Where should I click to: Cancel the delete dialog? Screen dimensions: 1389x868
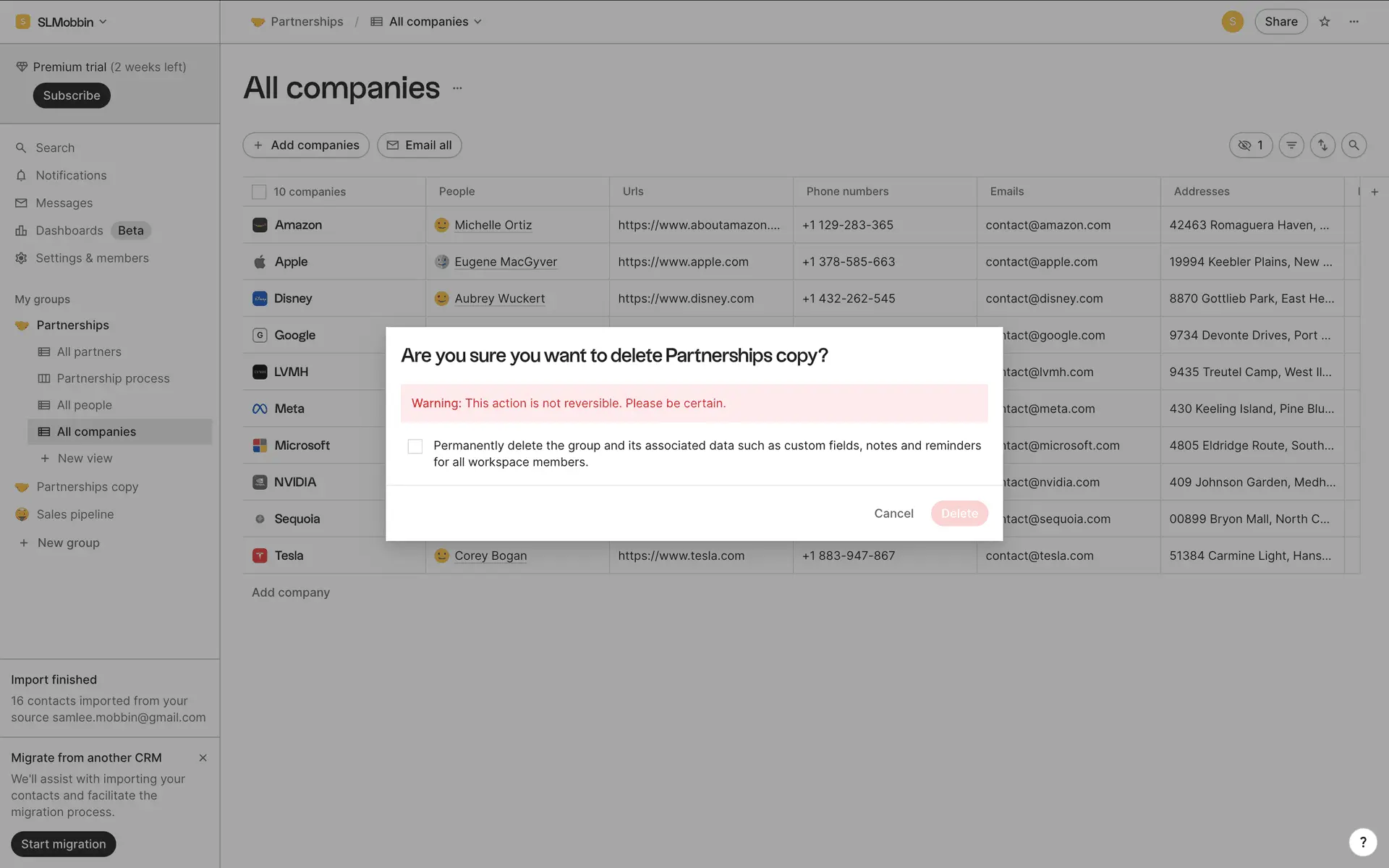(x=893, y=514)
